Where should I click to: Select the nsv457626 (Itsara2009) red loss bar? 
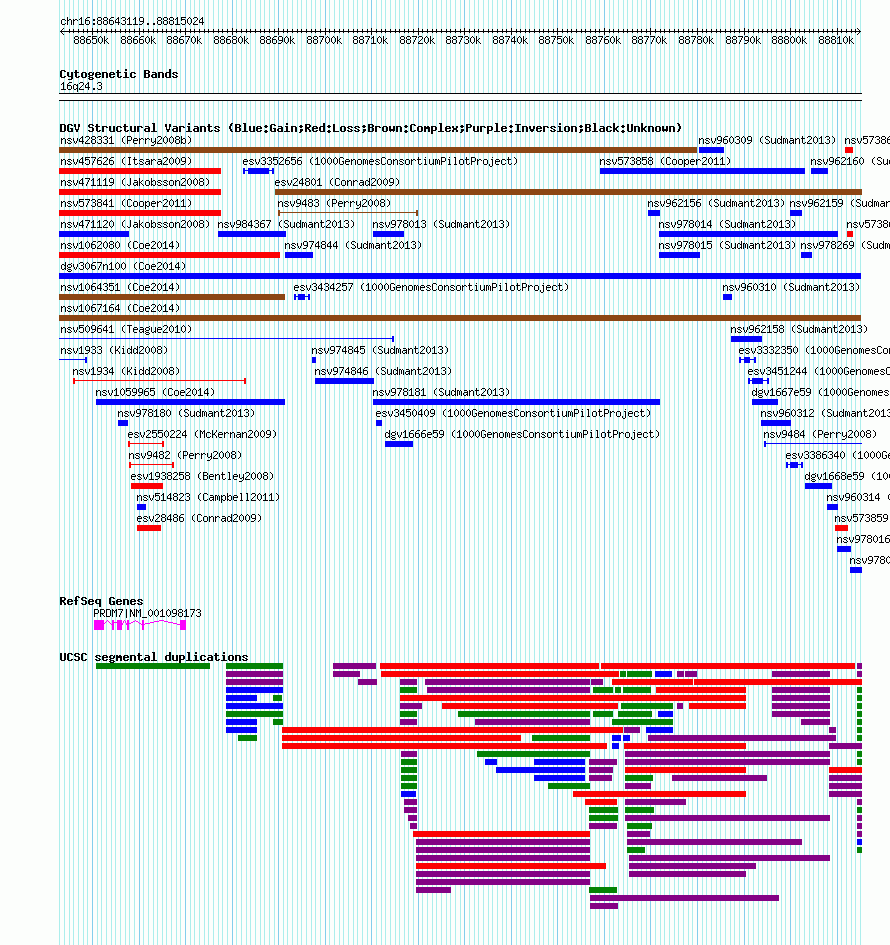click(140, 171)
